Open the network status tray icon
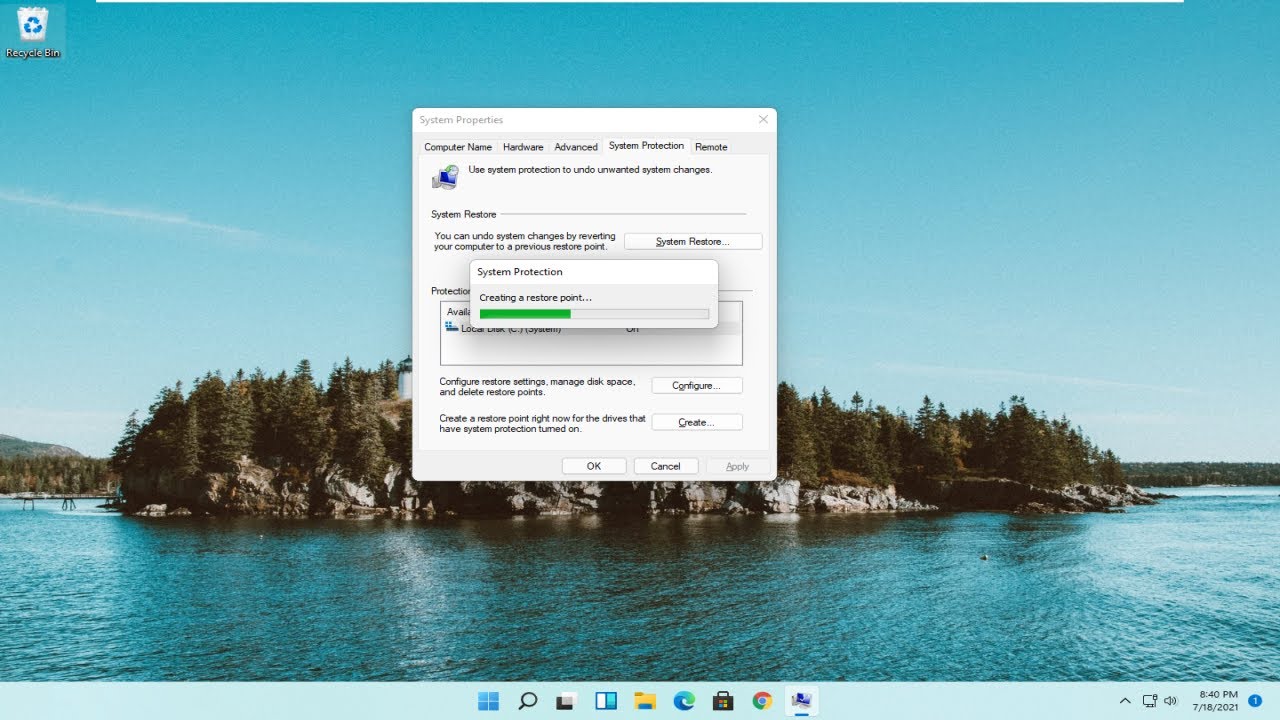1280x720 pixels. [x=1150, y=701]
